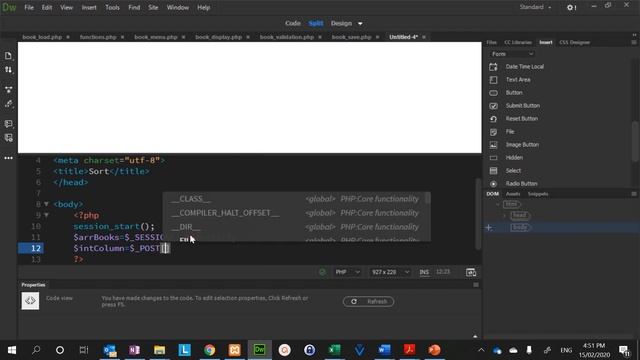Insert a Submit Button

522,106
